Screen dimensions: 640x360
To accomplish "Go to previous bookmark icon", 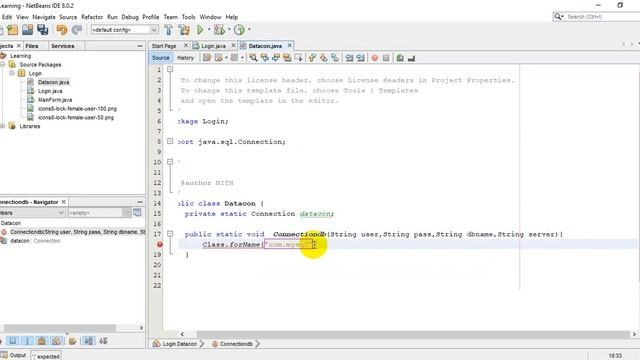I will [313, 58].
